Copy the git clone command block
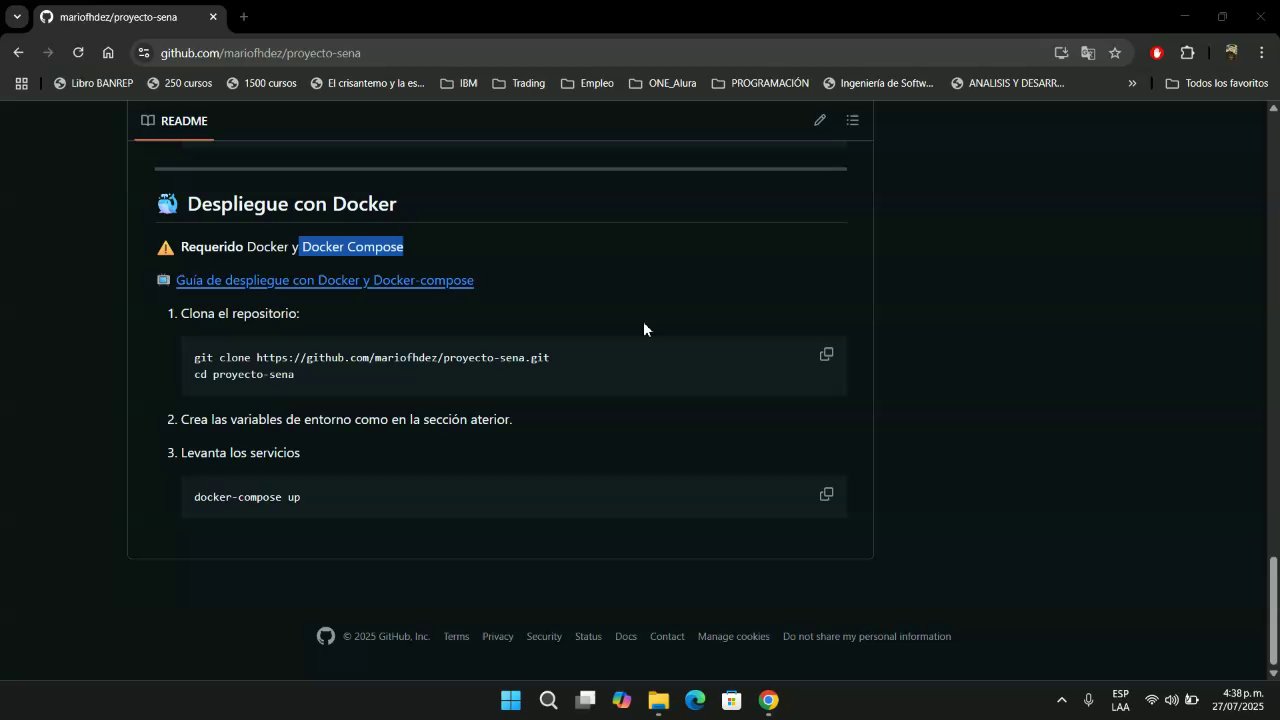The width and height of the screenshot is (1280, 720). 826,354
